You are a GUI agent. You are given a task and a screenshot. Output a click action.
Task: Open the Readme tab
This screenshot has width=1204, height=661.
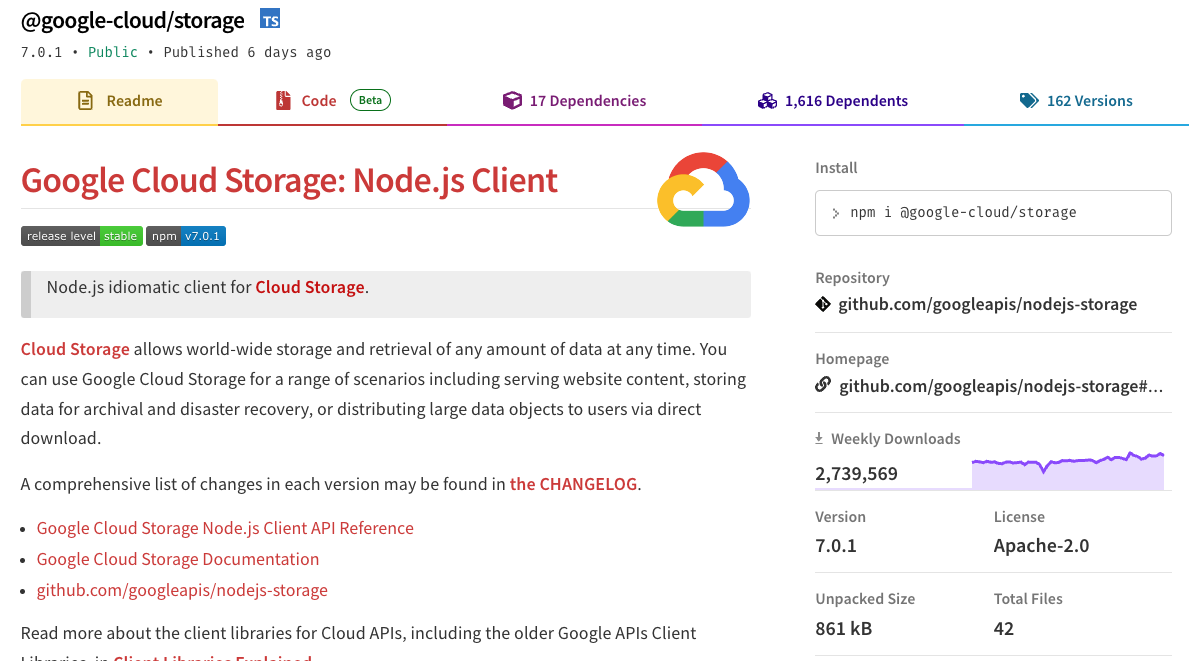119,101
